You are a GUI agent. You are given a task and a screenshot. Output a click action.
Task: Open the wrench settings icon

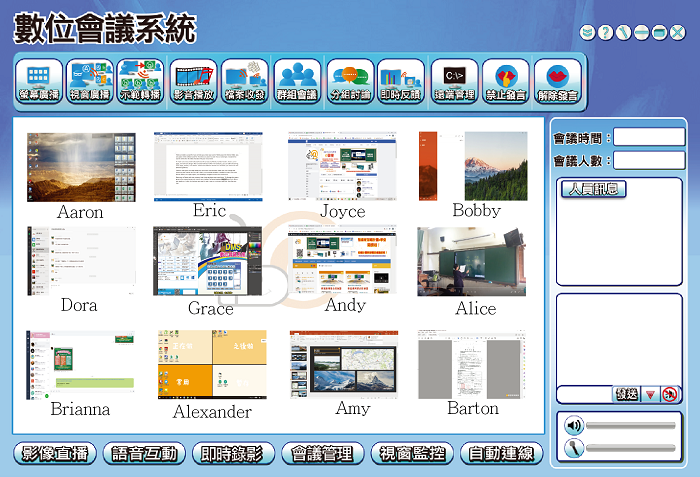(622, 33)
